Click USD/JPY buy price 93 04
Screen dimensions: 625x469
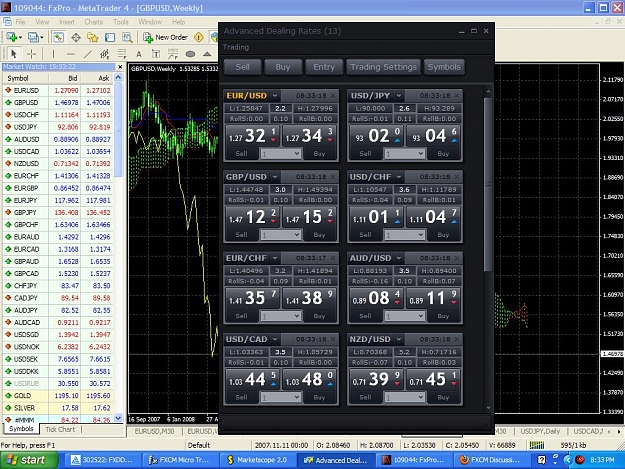pos(433,136)
